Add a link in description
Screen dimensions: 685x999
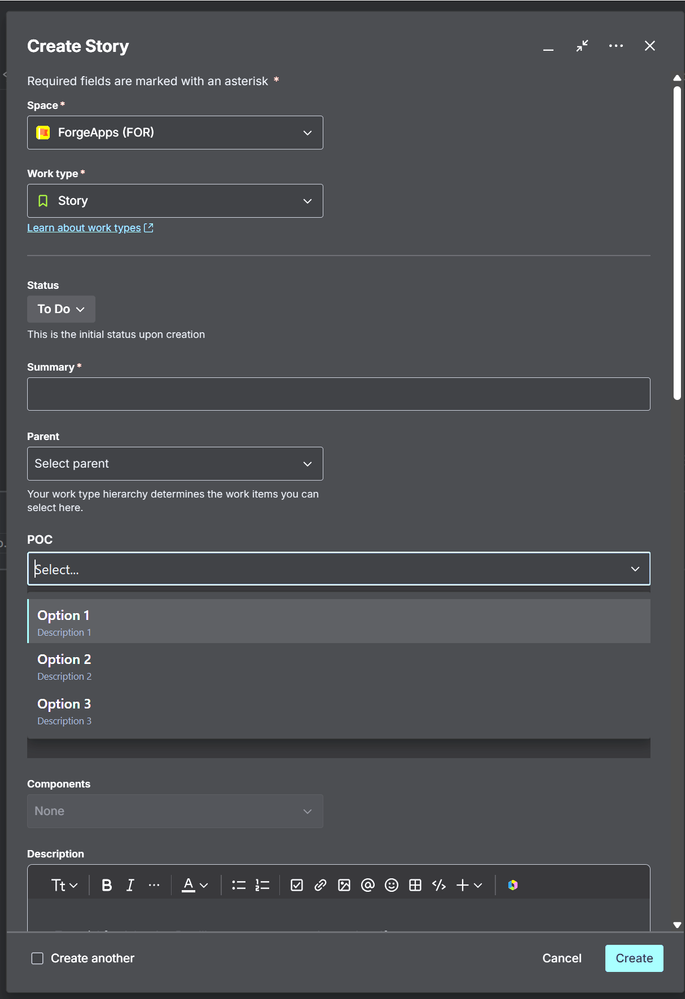(x=320, y=885)
